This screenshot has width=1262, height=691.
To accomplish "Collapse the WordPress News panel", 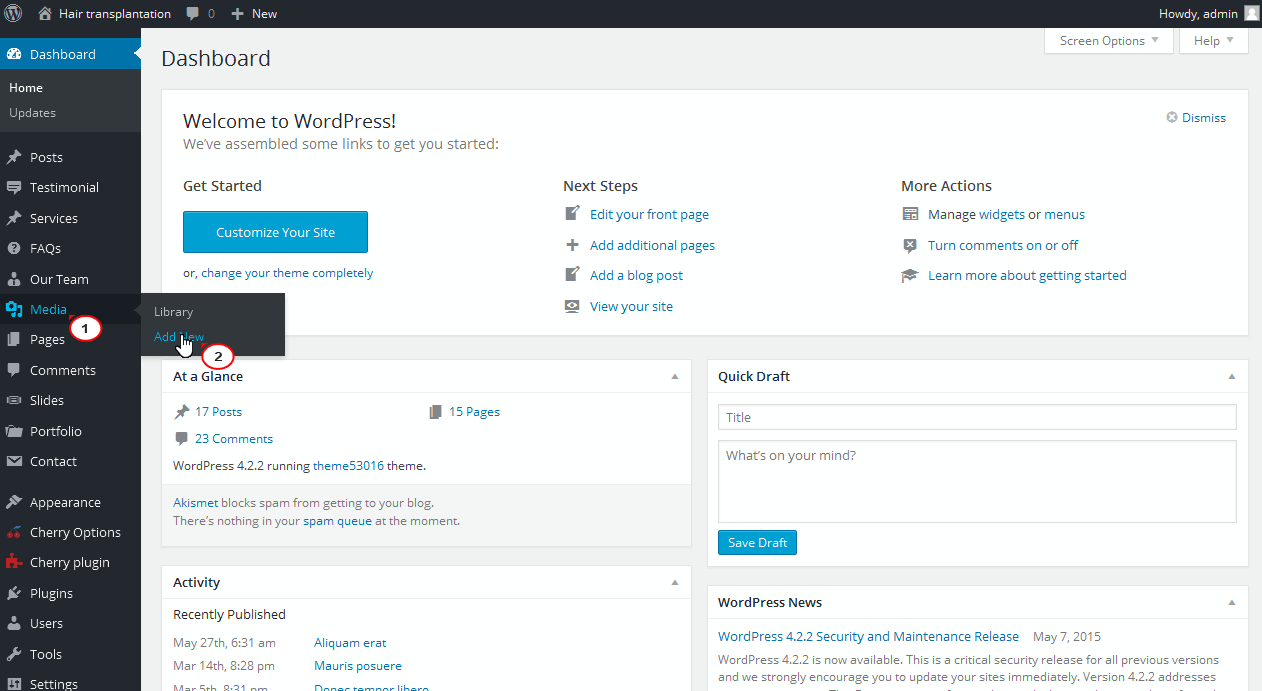I will (x=1231, y=601).
